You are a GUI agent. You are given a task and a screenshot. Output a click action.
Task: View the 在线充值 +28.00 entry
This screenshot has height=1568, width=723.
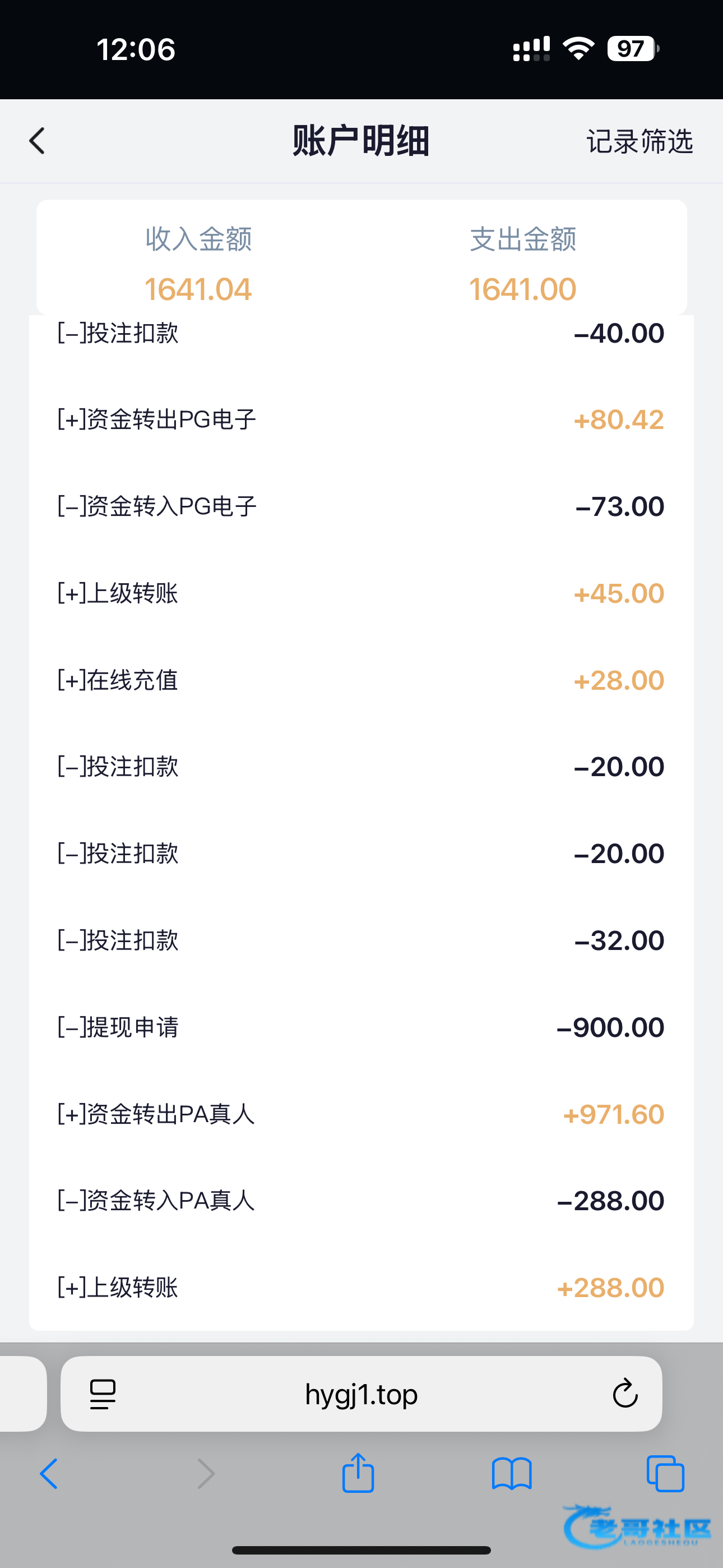click(x=361, y=680)
